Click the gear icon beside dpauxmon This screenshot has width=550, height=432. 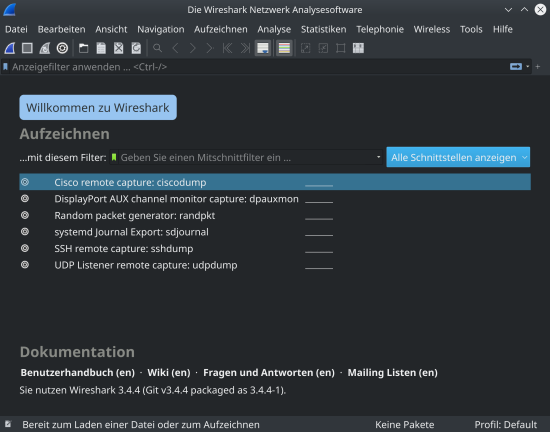(x=25, y=198)
